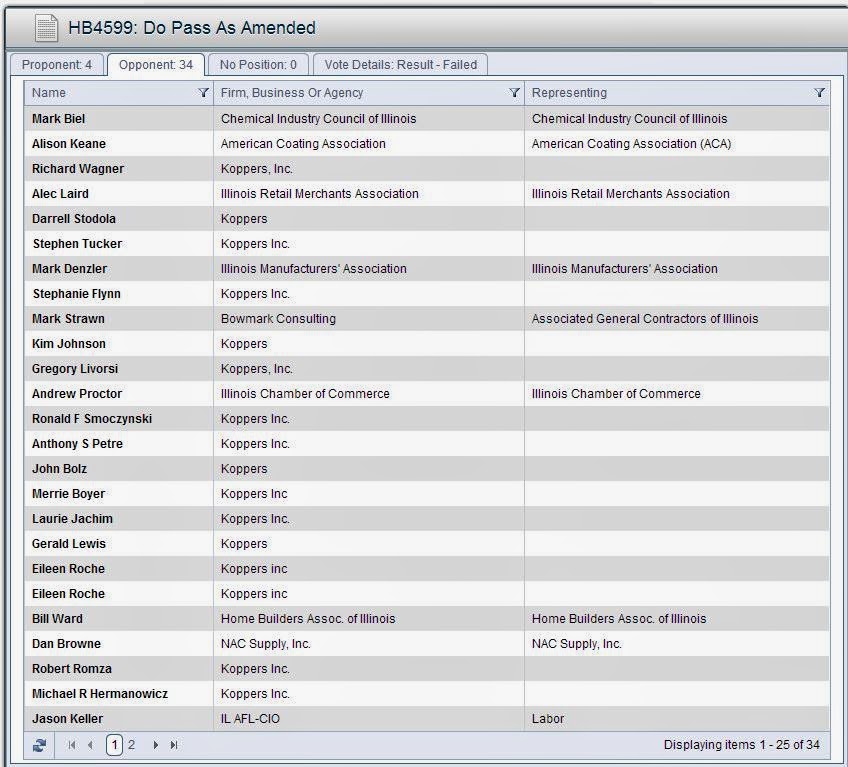Click the name John Bolz
The image size is (848, 767).
click(x=59, y=469)
